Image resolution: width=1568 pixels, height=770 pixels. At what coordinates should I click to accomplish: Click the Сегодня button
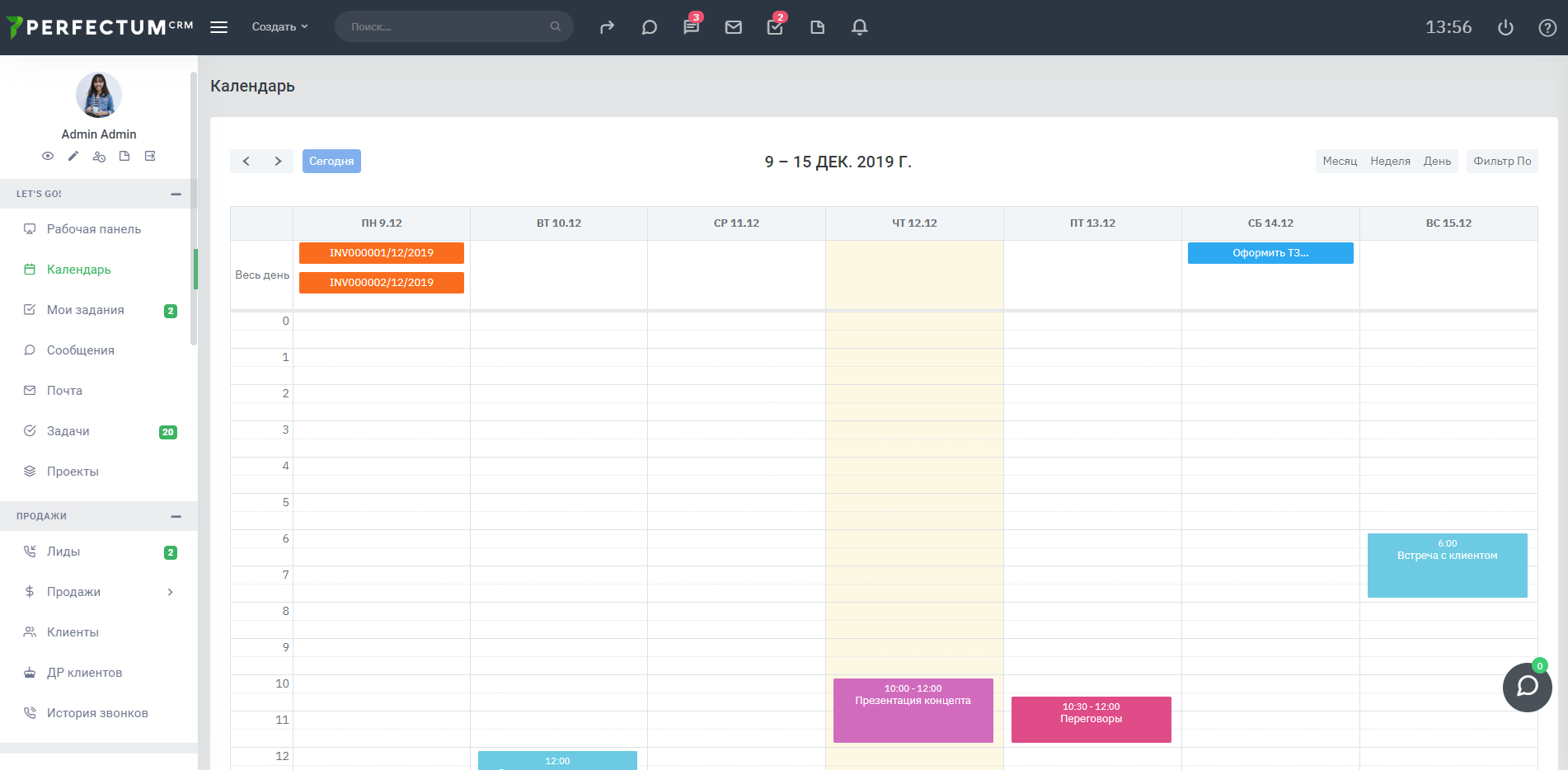[x=331, y=161]
